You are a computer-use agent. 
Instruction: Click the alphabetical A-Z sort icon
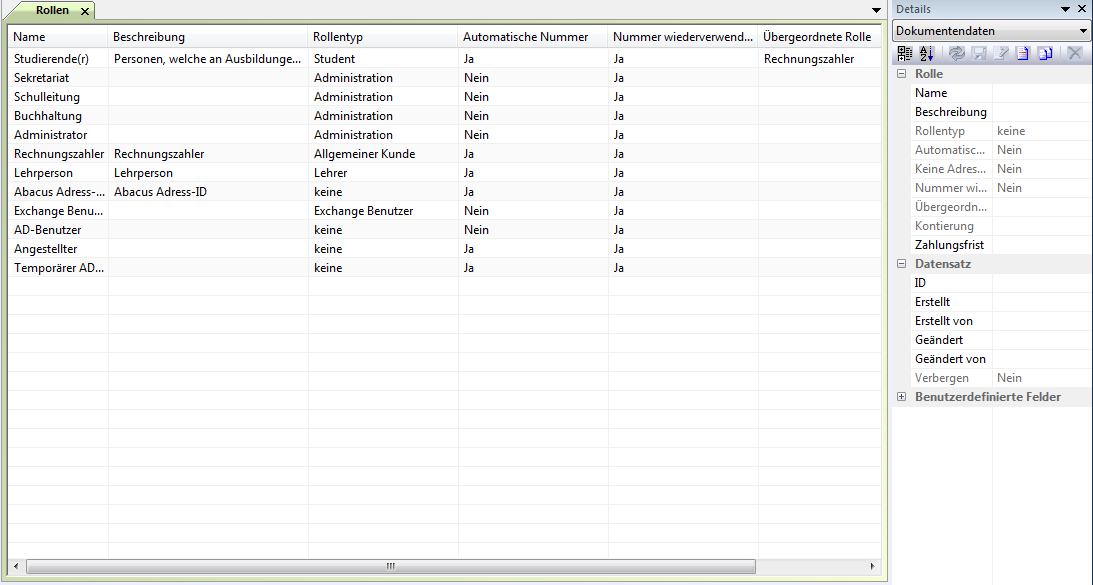coord(926,53)
